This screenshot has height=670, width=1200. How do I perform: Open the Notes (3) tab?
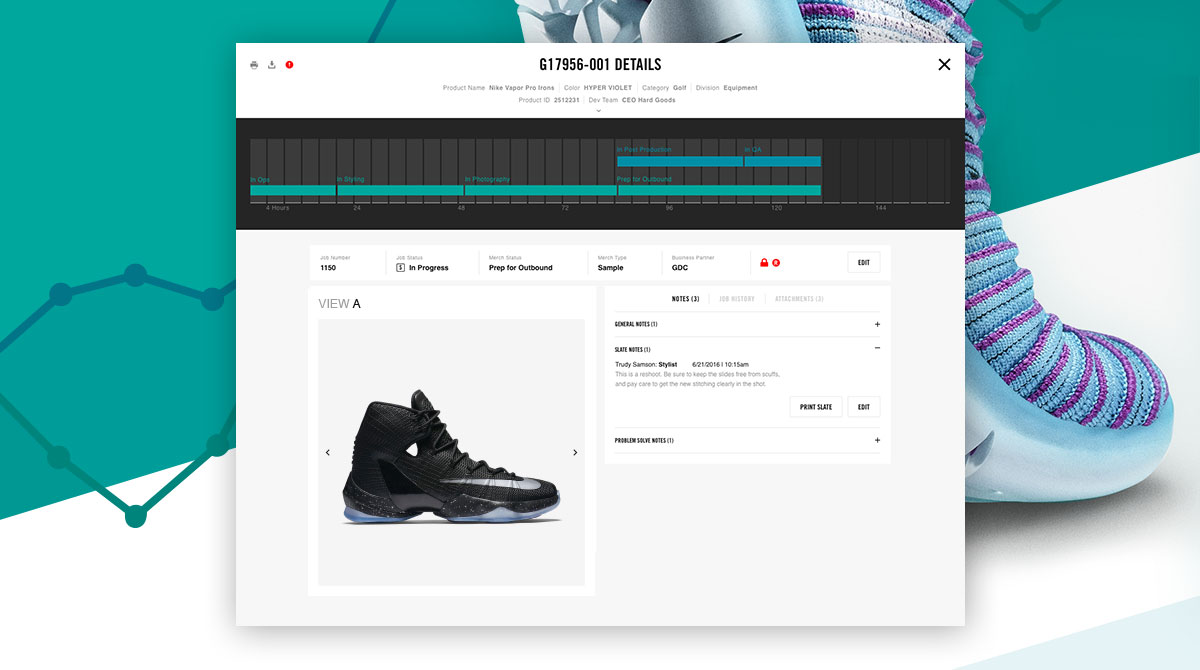point(685,299)
